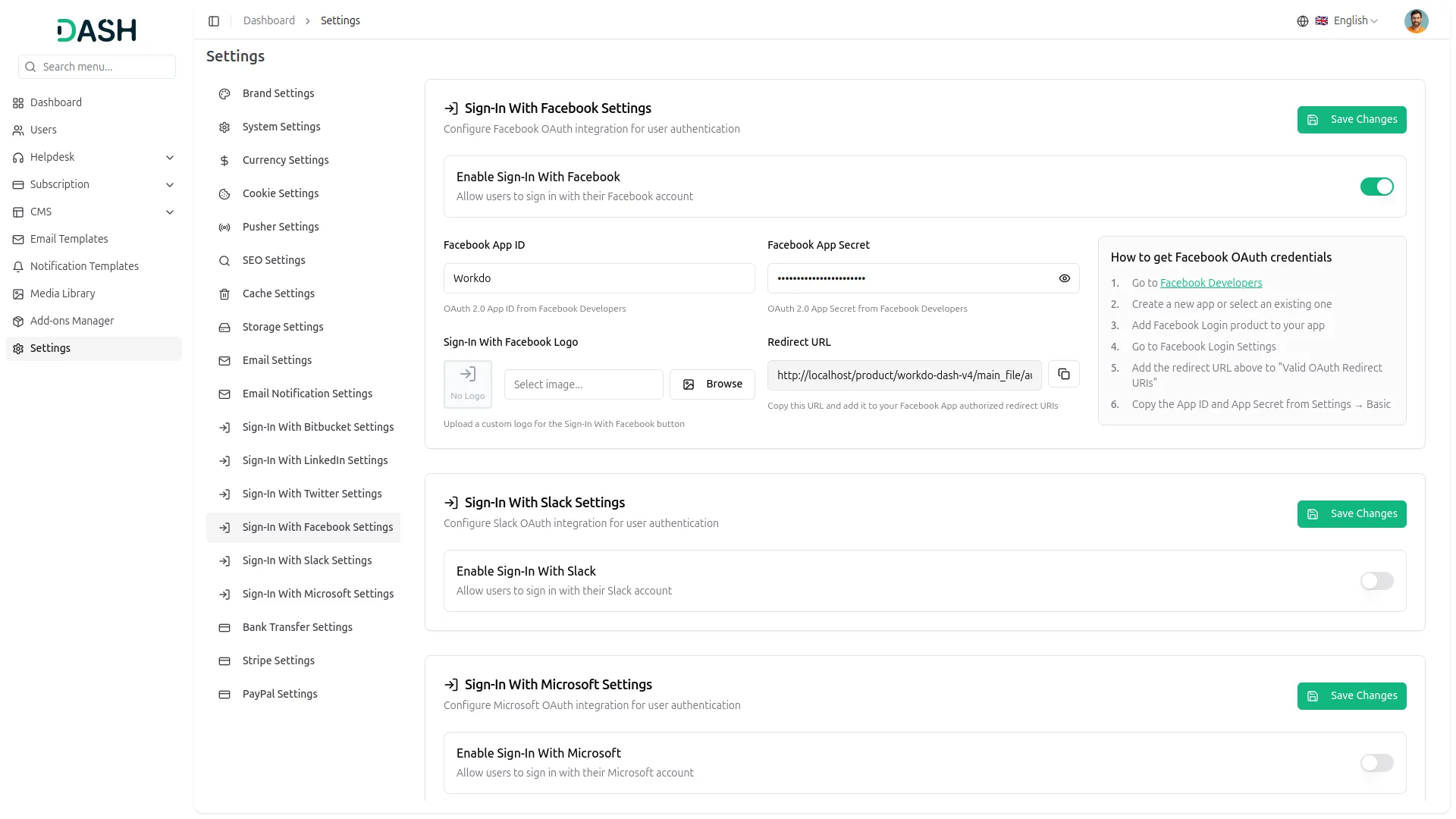This screenshot has height=819, width=1456.
Task: Open the Facebook Developers link
Action: pos(1210,284)
